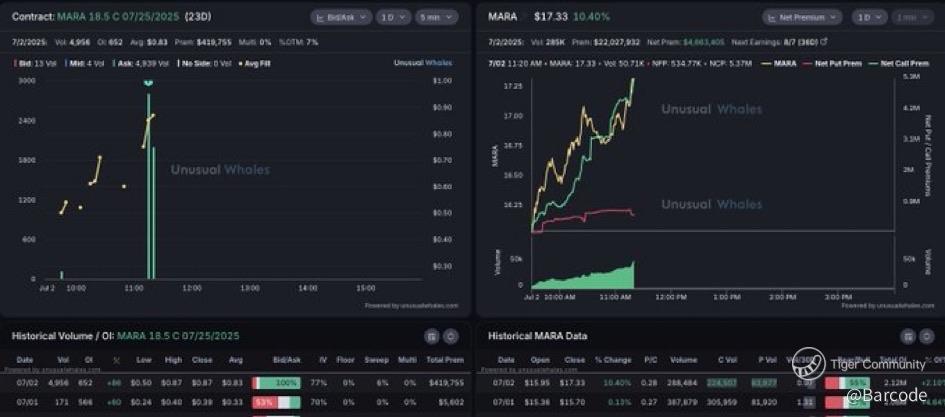Click the 53% Bid/Ask bar in 07/01 row
Image resolution: width=945 pixels, height=417 pixels.
[276, 401]
